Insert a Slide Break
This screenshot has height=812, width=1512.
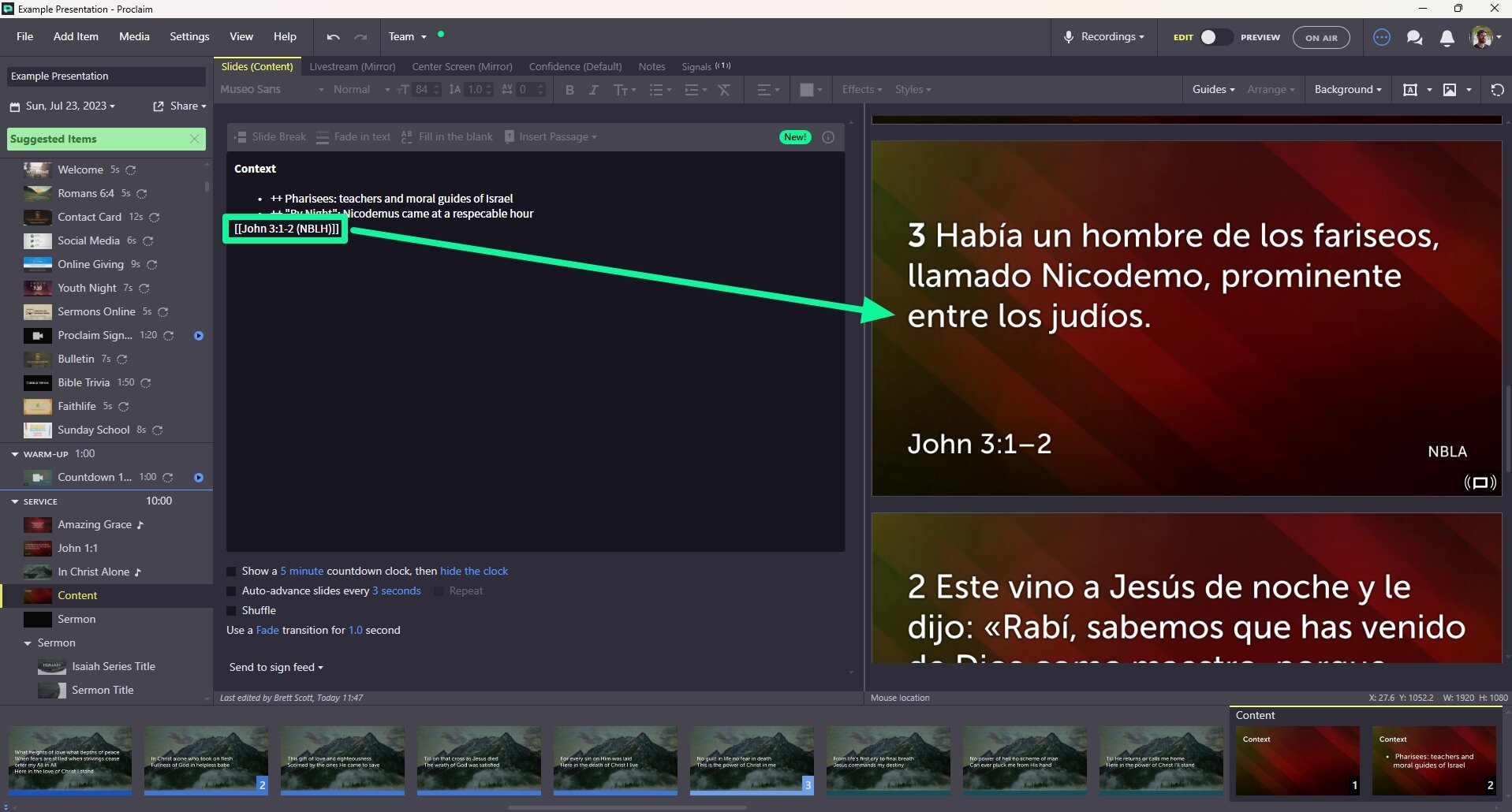coord(271,137)
